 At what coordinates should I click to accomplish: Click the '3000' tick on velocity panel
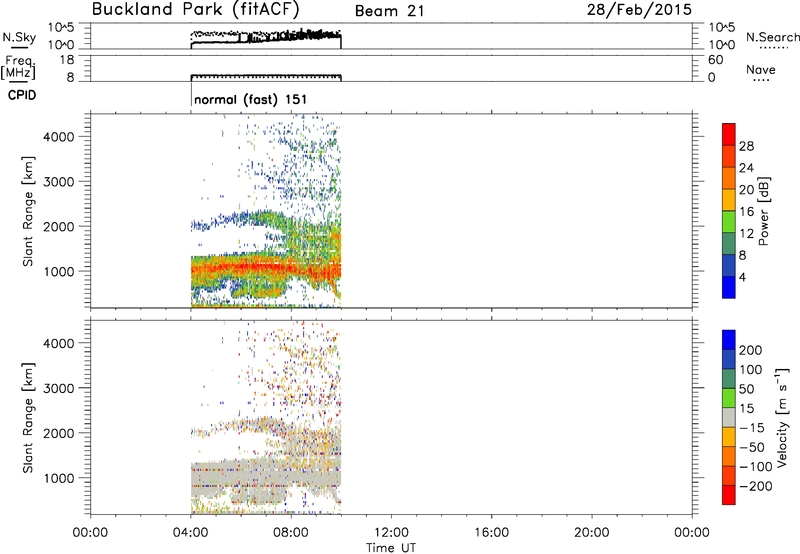point(58,388)
